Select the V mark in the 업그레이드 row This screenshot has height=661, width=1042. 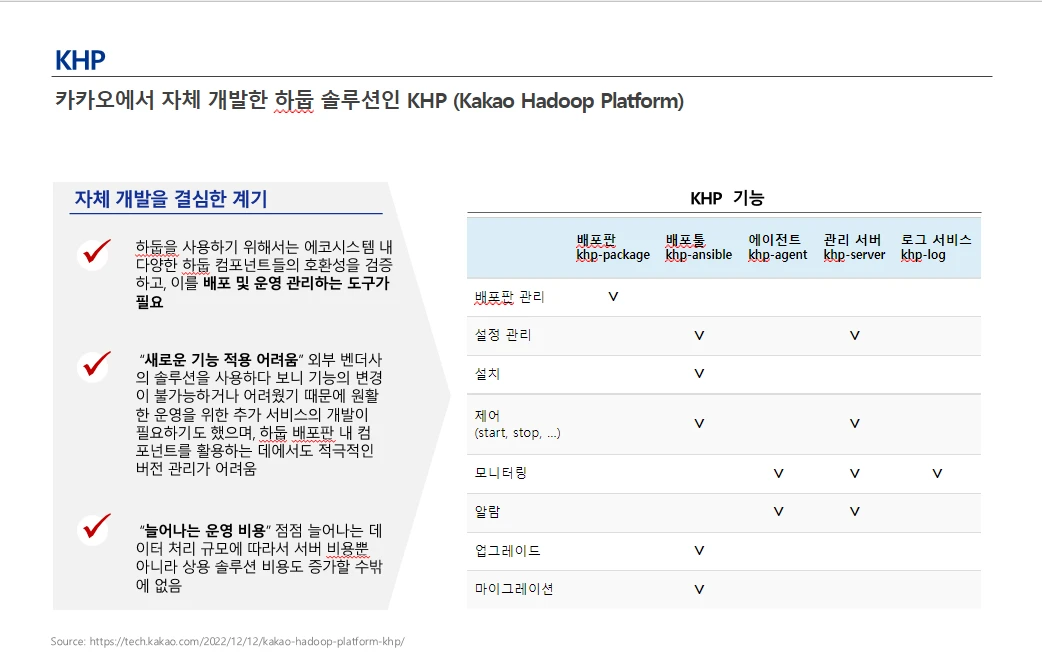(699, 550)
